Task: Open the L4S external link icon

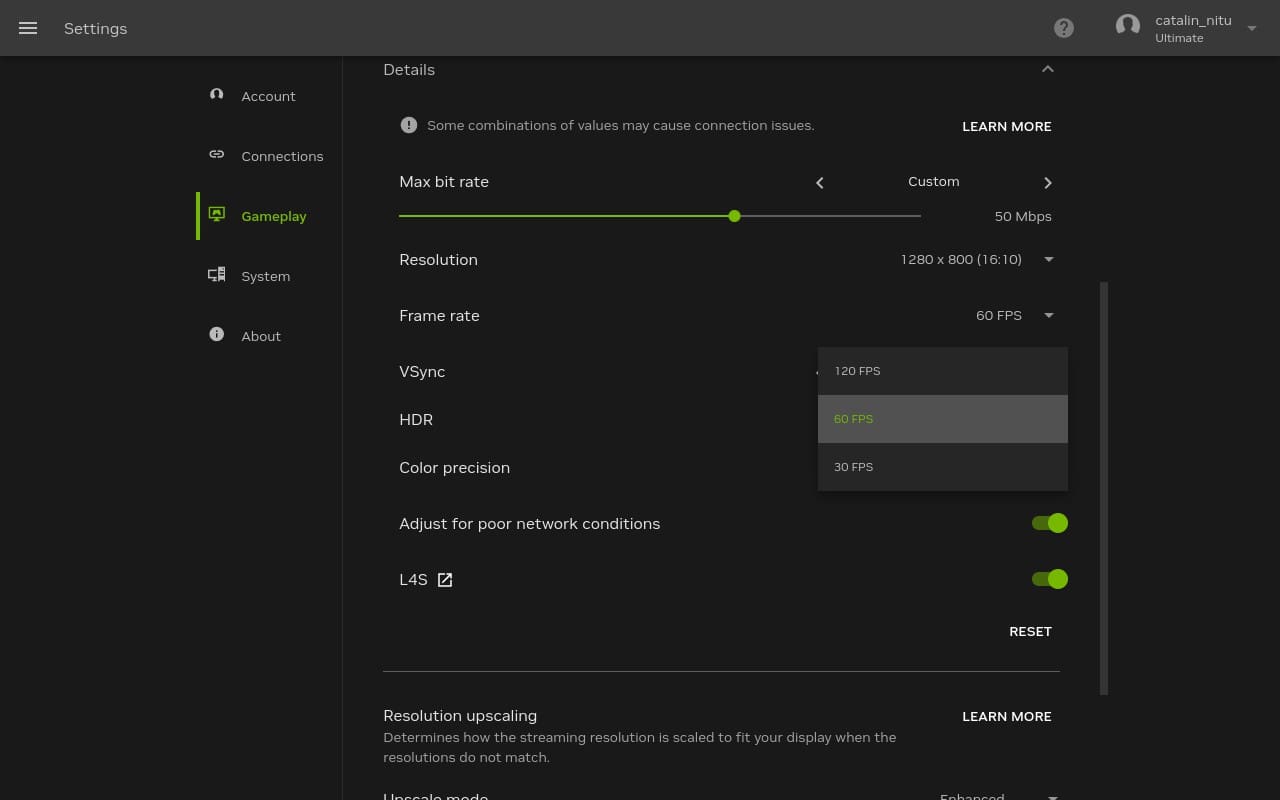Action: pyautogui.click(x=445, y=580)
